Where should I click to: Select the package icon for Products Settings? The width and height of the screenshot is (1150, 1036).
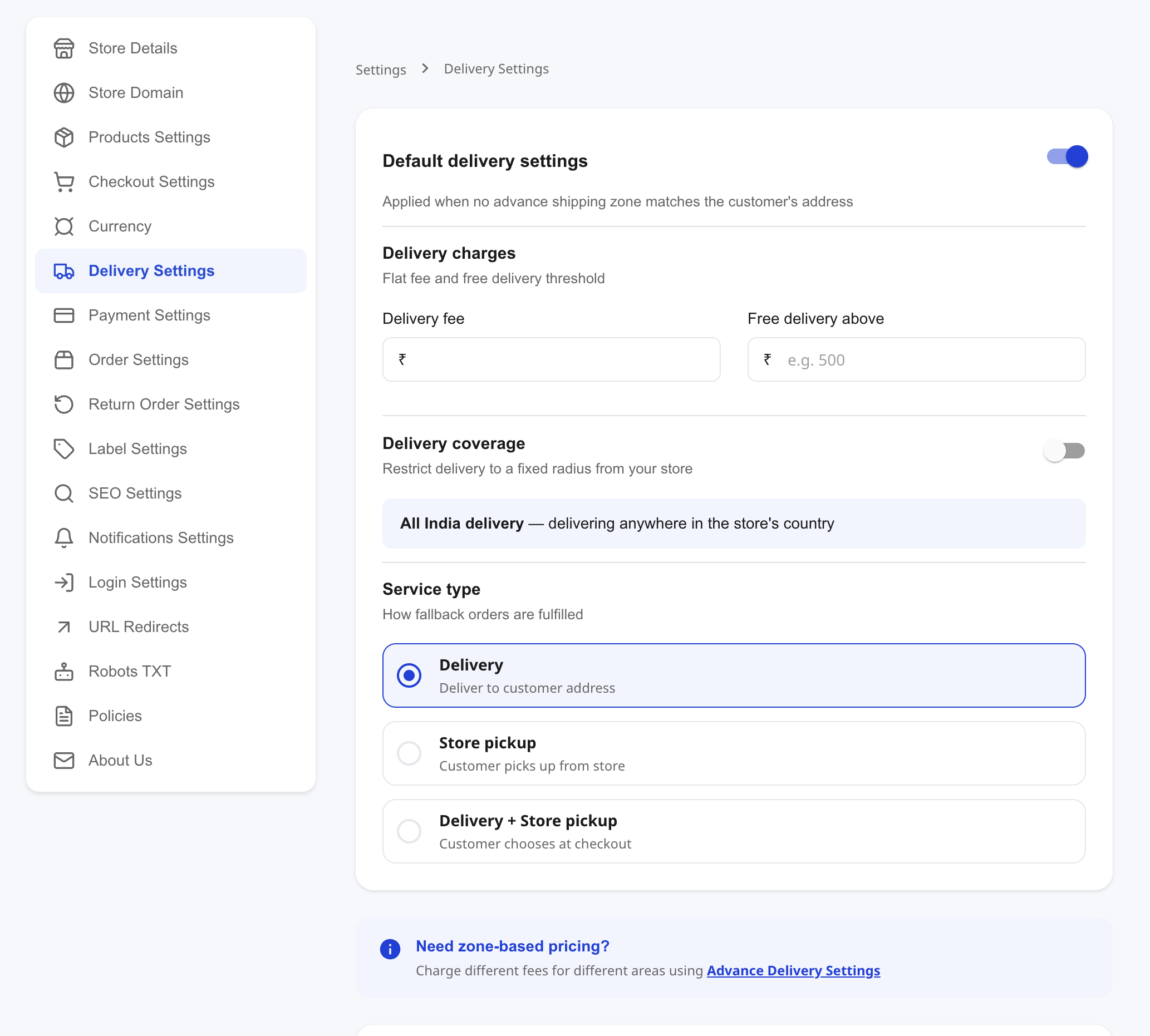point(64,137)
